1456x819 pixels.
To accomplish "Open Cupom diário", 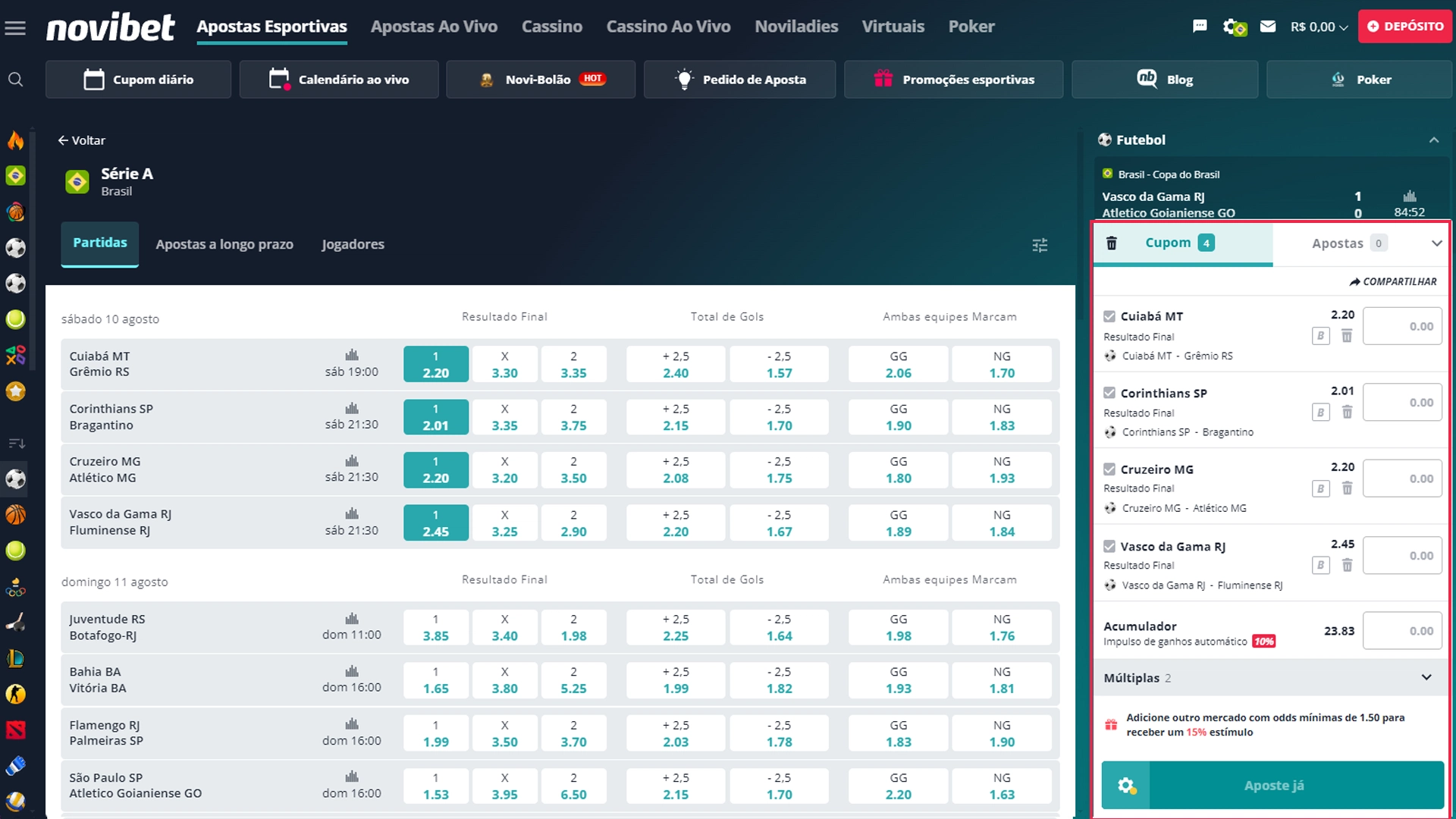I will [138, 80].
